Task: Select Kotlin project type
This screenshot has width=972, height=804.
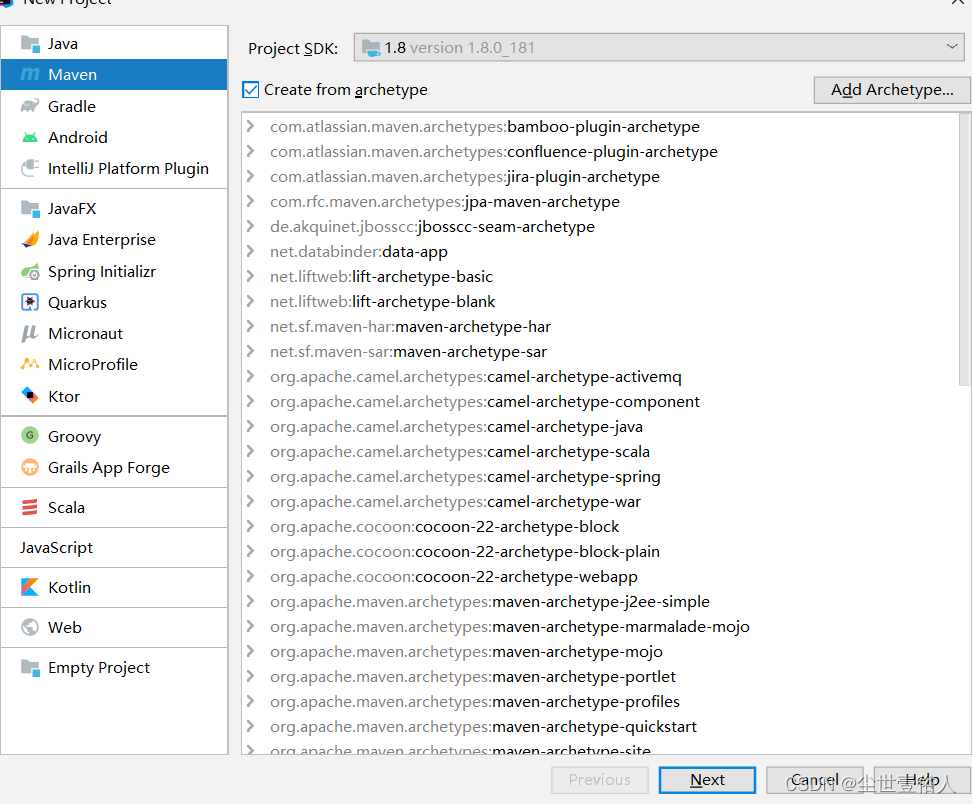Action: [114, 587]
